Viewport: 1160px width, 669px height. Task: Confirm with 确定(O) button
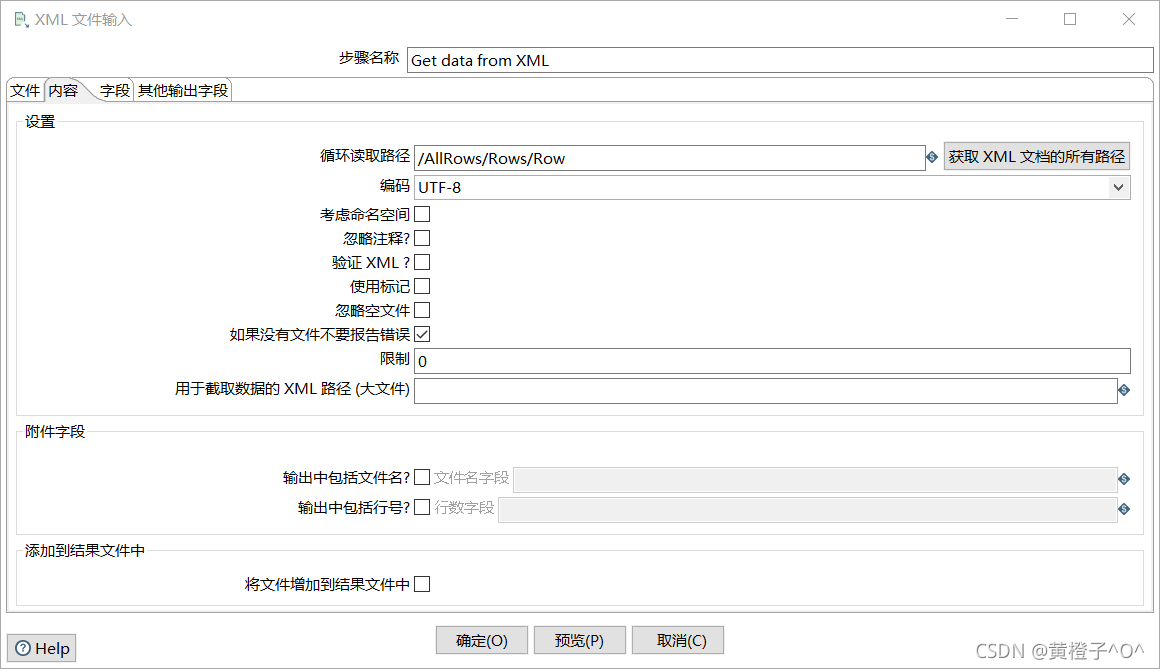tap(482, 640)
